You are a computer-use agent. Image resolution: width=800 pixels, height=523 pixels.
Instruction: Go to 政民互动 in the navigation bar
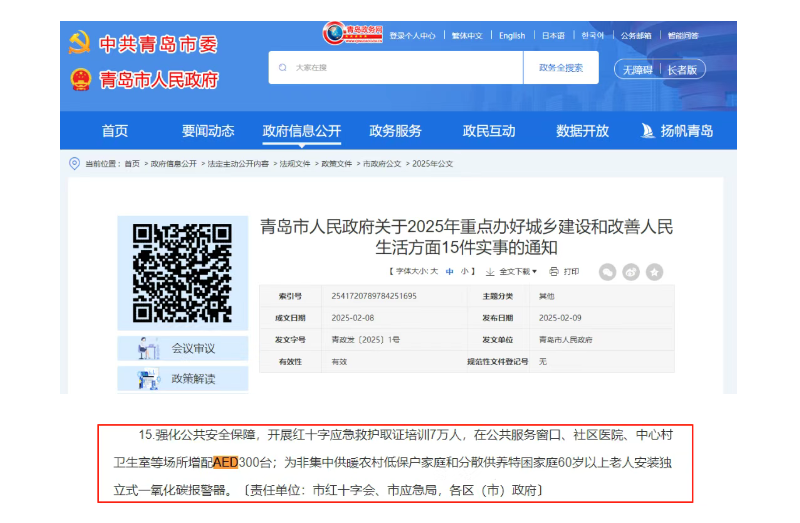pyautogui.click(x=489, y=131)
